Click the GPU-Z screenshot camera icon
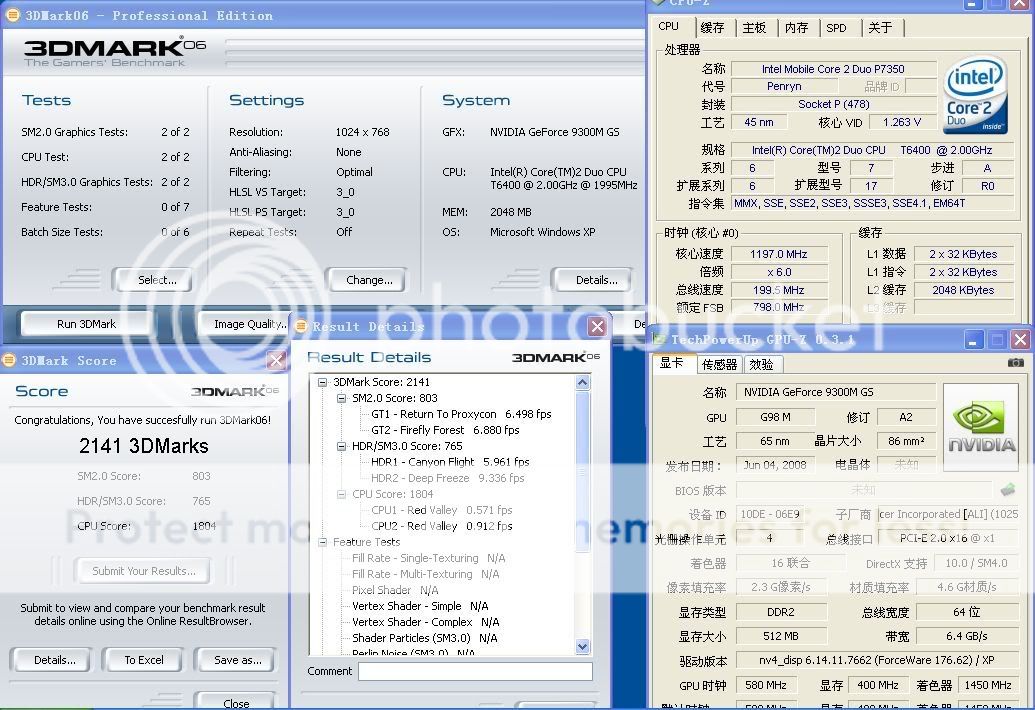Image resolution: width=1035 pixels, height=710 pixels. click(1016, 362)
